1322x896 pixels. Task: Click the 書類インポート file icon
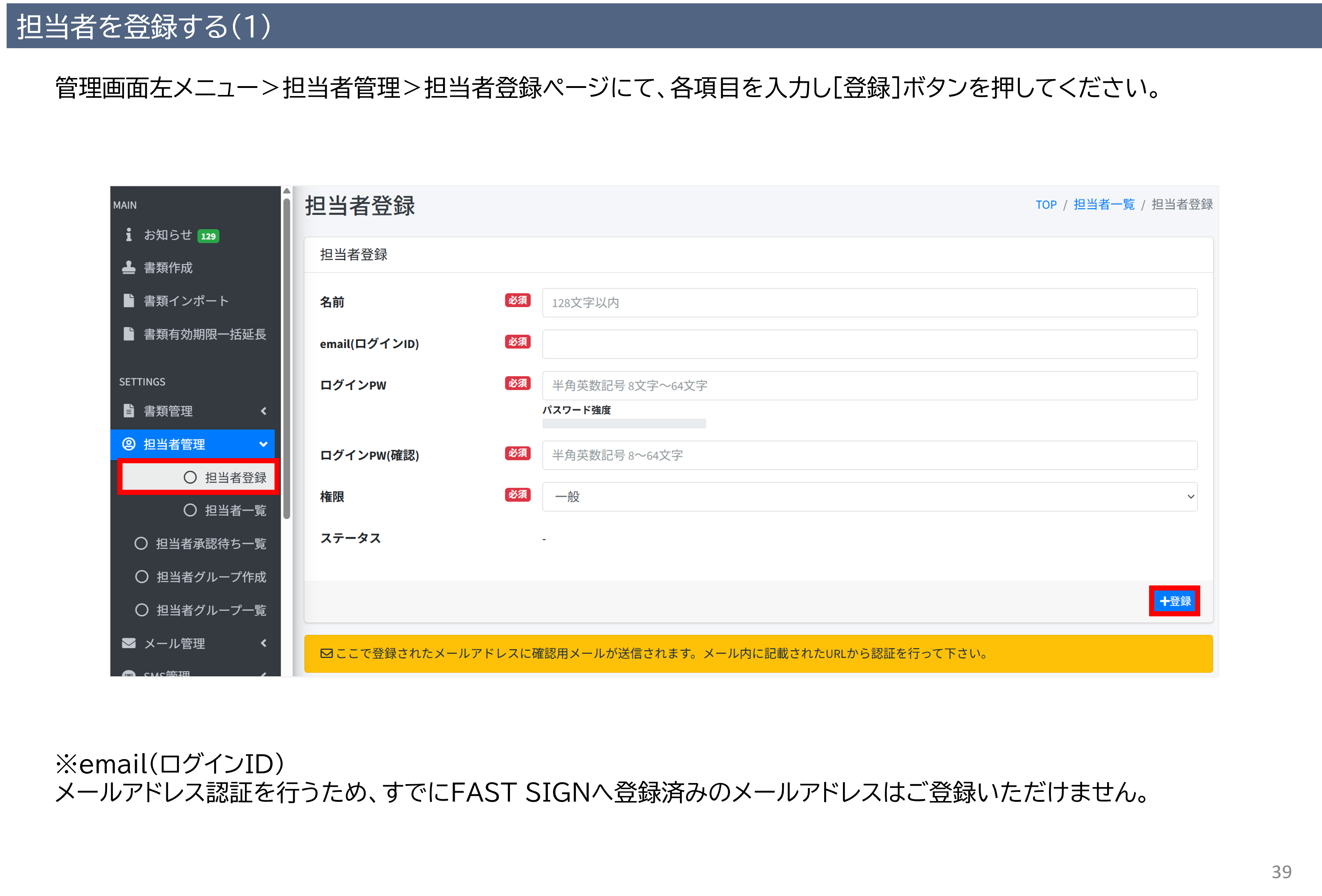[128, 300]
